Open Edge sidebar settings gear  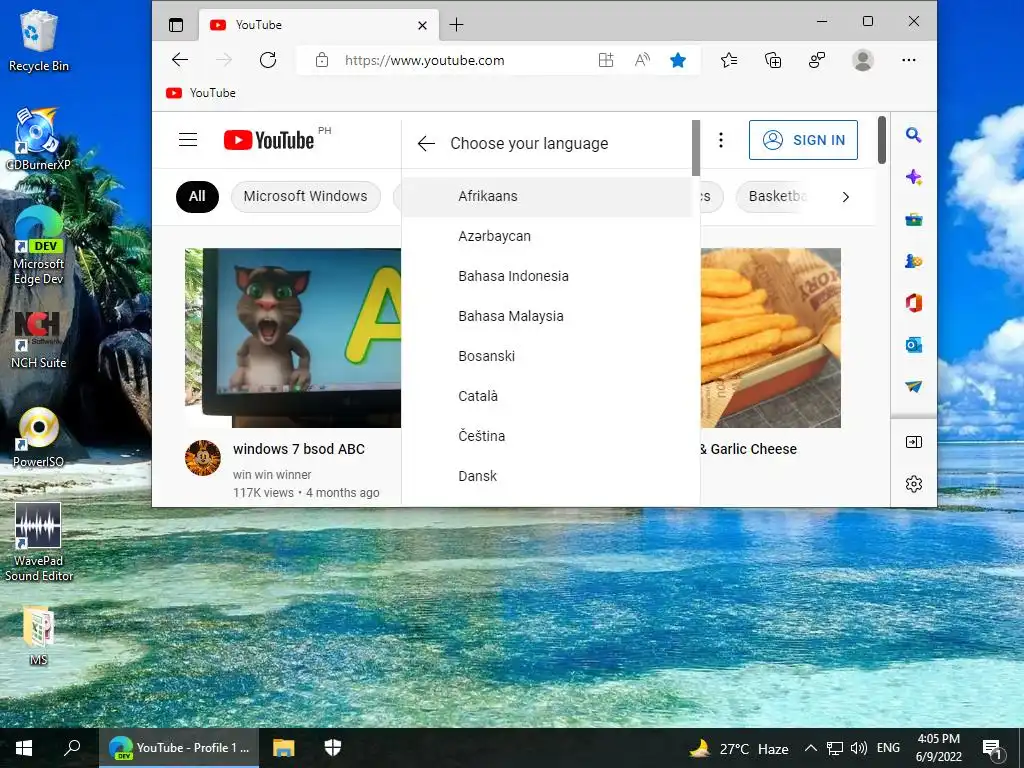pos(914,484)
